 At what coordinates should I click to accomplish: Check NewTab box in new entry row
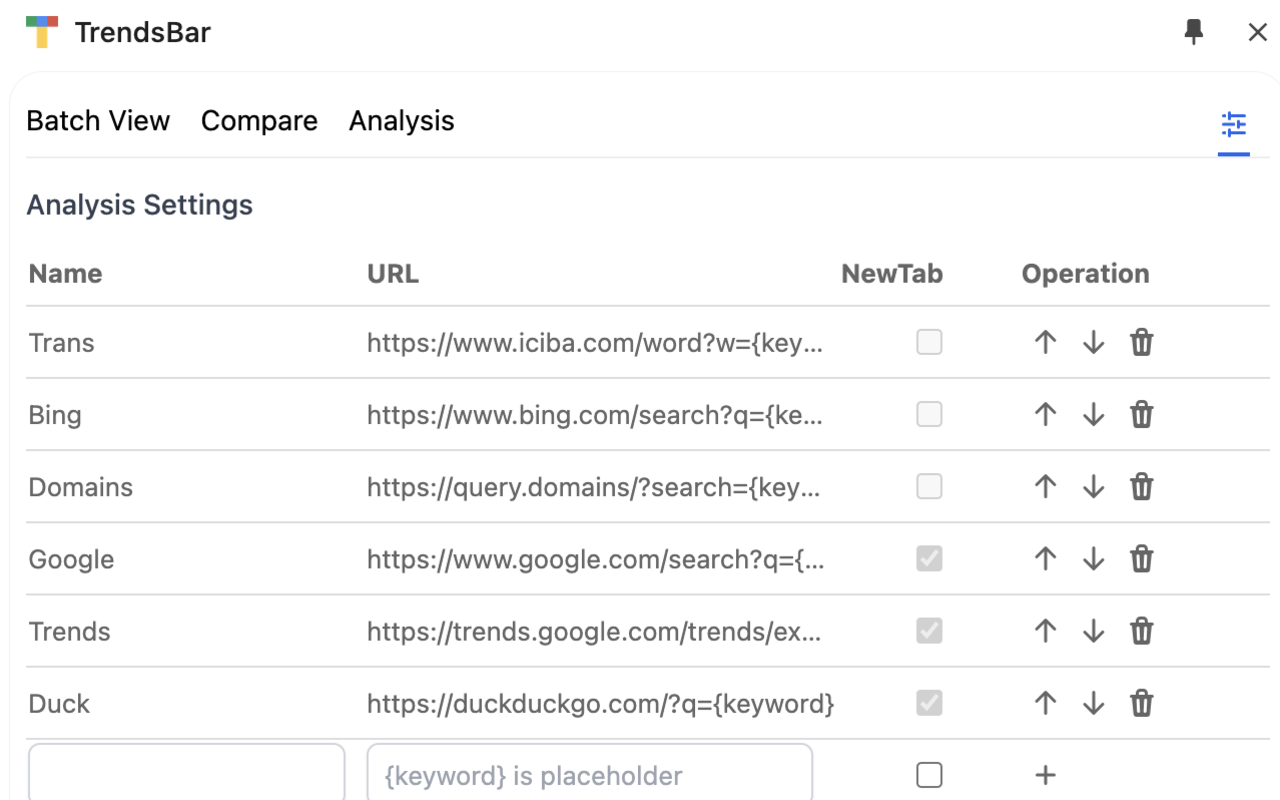coord(929,775)
